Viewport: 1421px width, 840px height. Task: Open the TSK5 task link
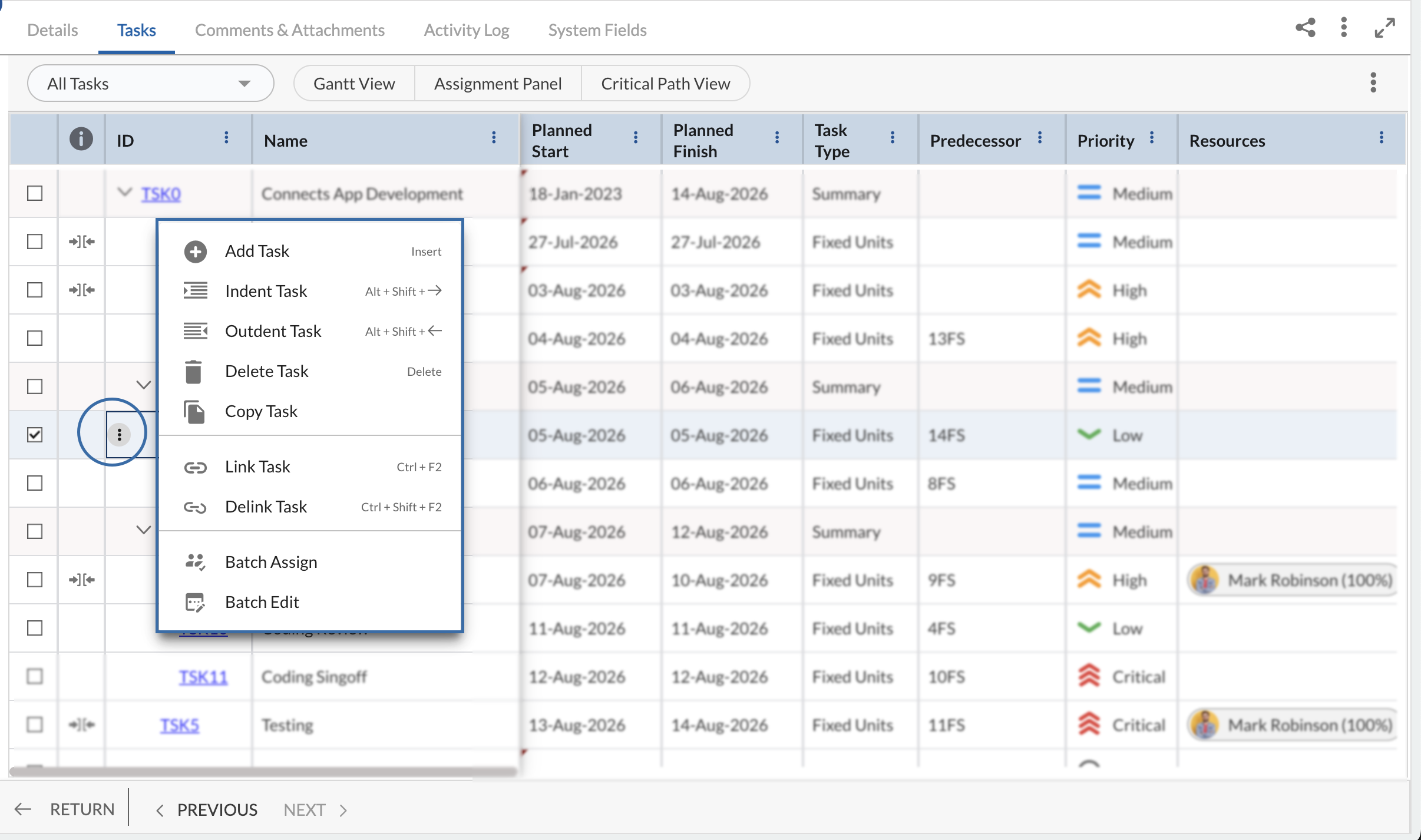click(180, 725)
